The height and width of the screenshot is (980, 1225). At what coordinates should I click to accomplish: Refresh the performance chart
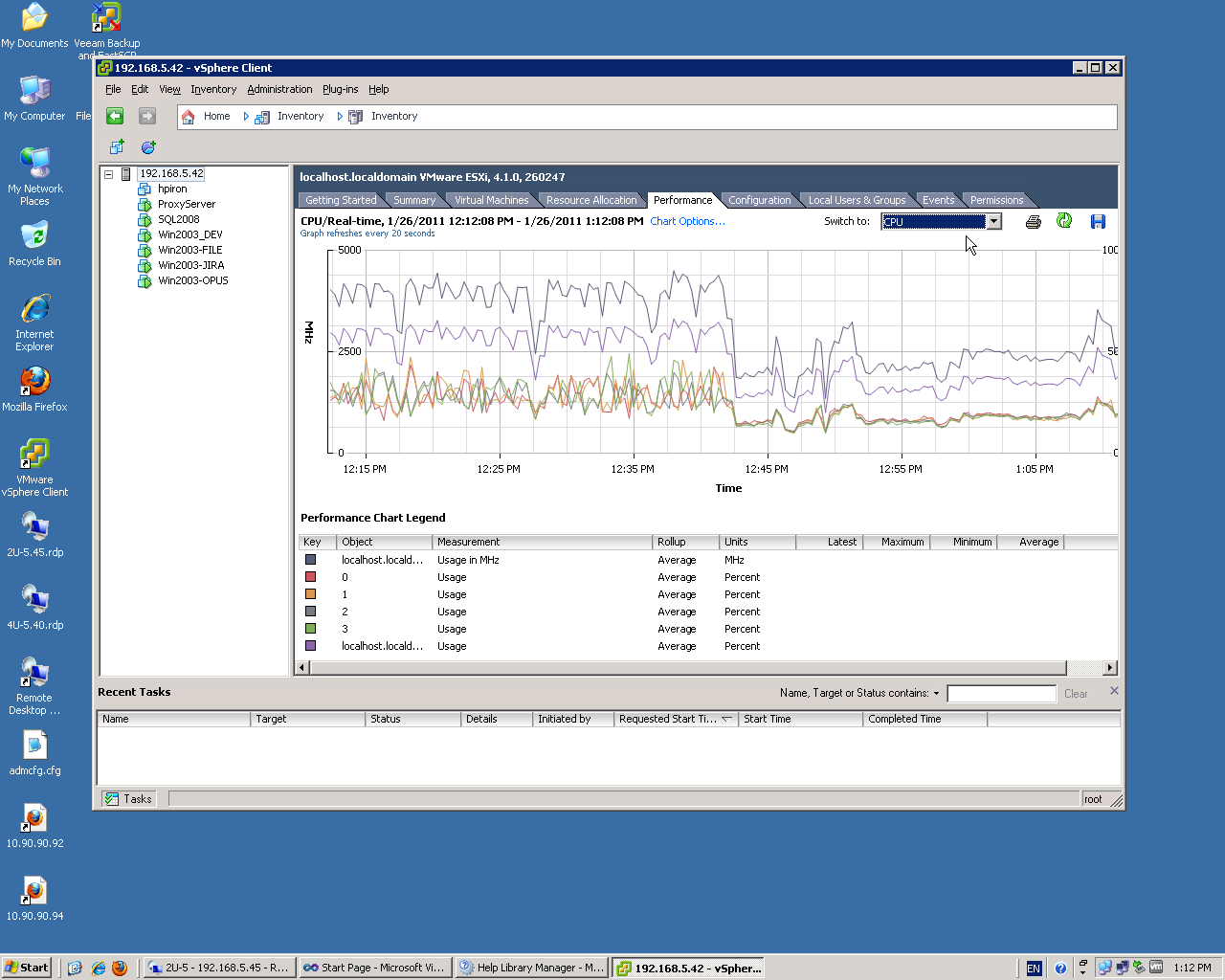click(x=1064, y=221)
